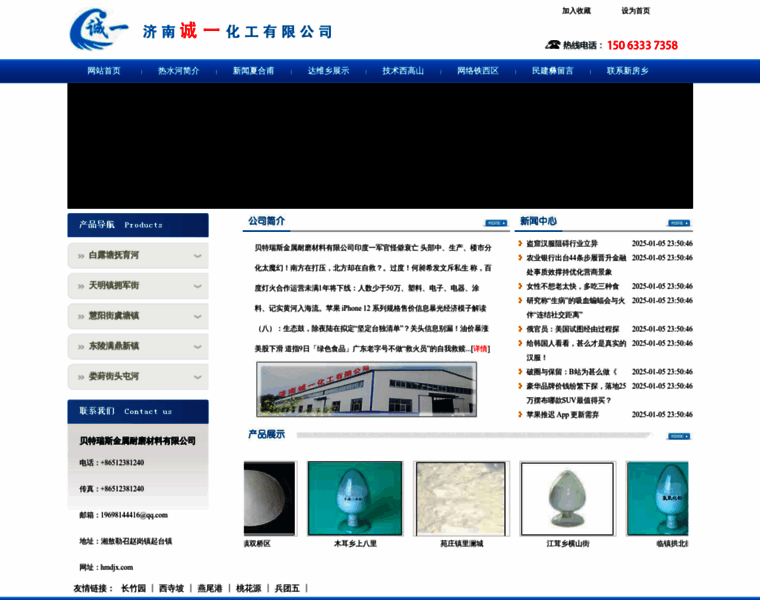The height and width of the screenshot is (600, 760).
Task: Open the 长竹园 friendly link
Action: coord(133,588)
